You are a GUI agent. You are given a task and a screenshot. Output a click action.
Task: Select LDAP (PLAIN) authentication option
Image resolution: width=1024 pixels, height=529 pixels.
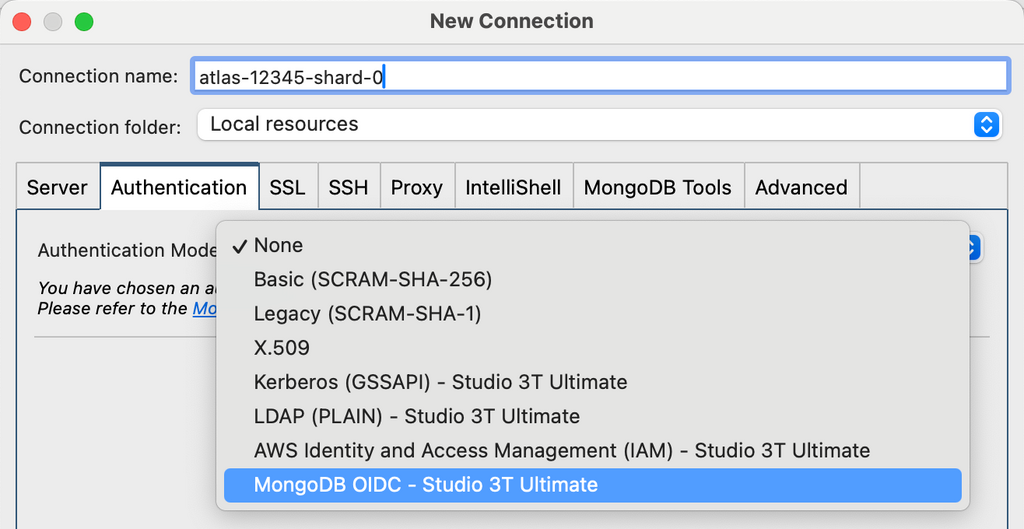416,416
